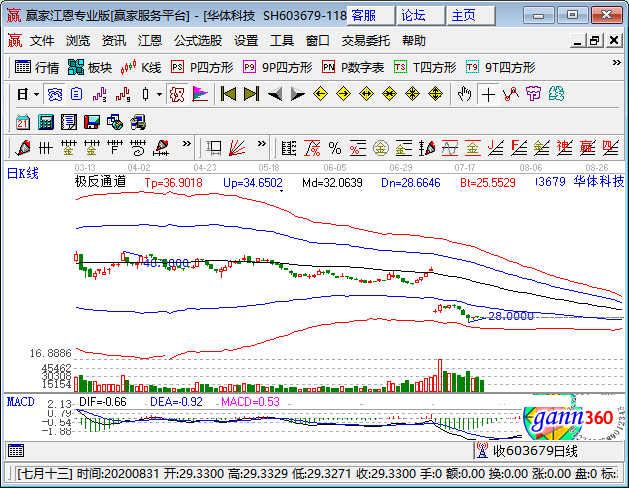Viewport: 629px width, 488px height.
Task: Open the 工具 menu
Action: 282,40
